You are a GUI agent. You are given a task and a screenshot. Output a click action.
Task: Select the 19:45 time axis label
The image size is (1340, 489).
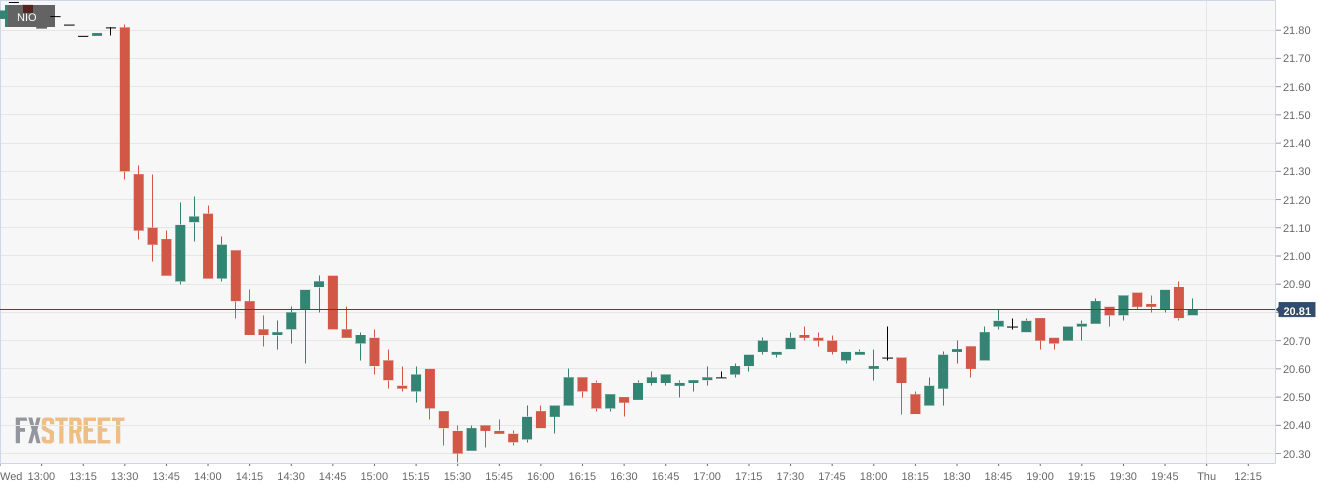[1164, 476]
